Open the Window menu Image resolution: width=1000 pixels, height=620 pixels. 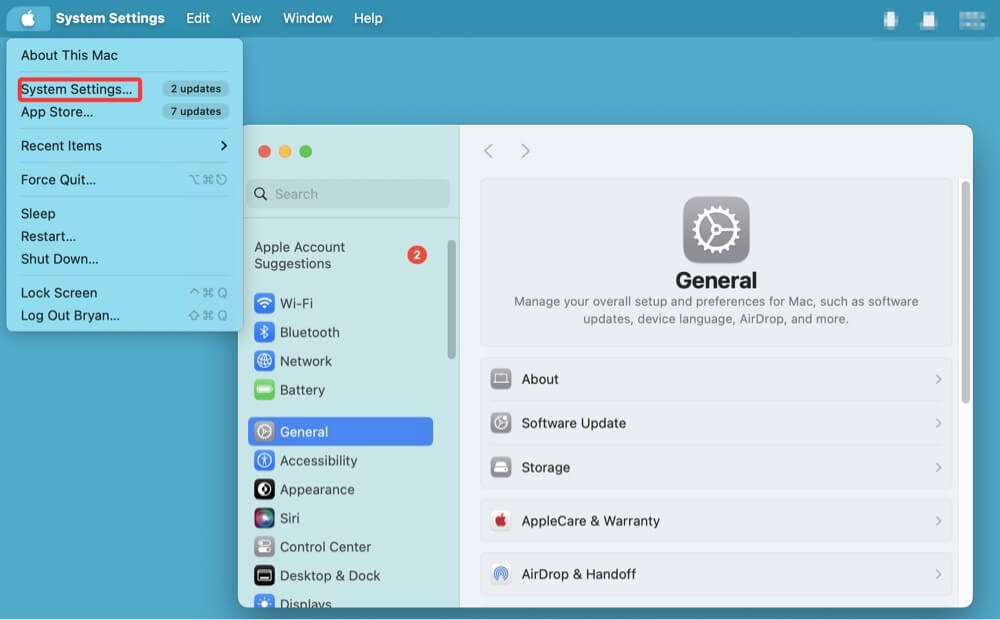(307, 18)
